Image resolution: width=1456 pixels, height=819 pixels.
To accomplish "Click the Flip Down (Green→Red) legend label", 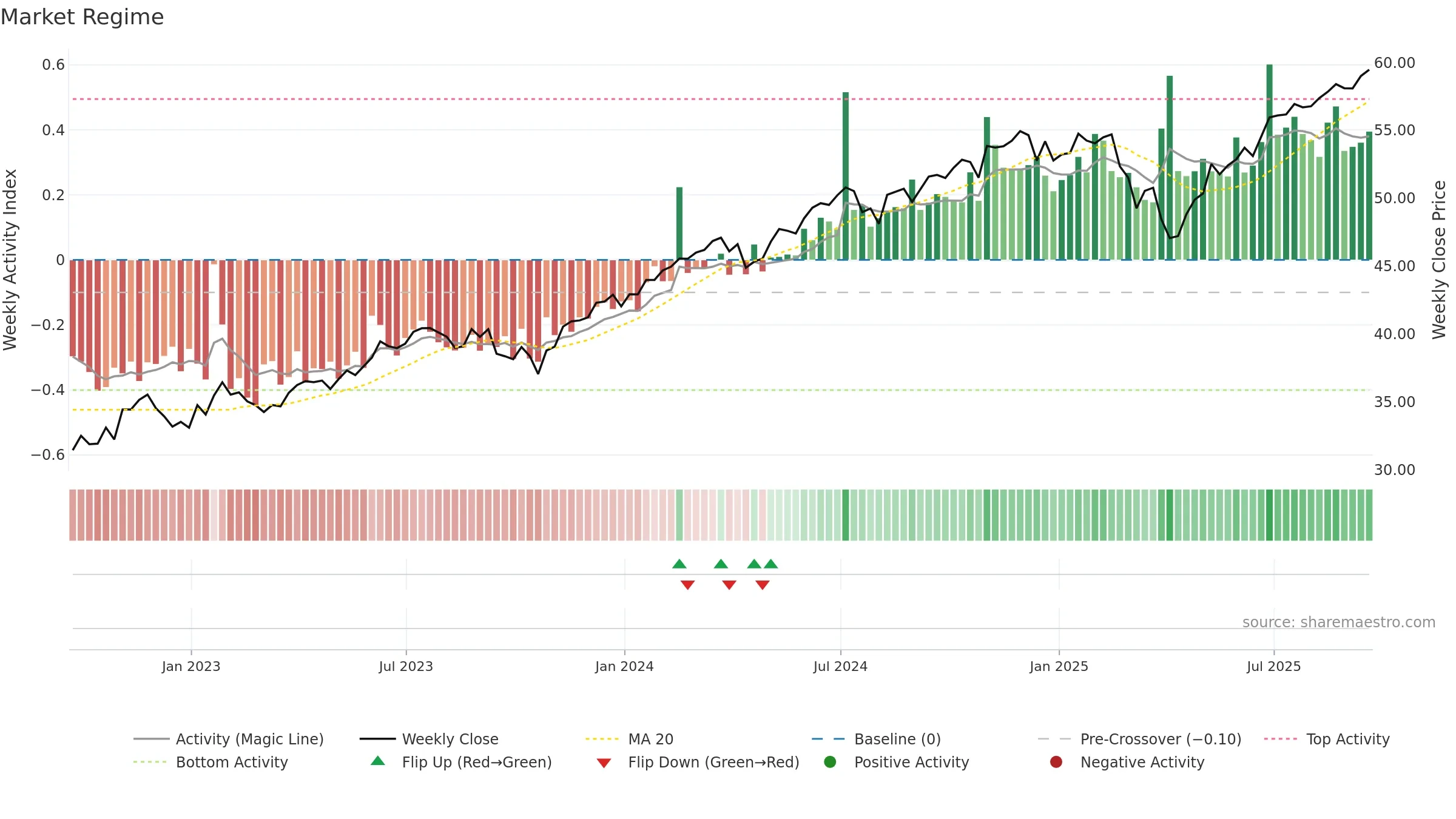I will (713, 762).
